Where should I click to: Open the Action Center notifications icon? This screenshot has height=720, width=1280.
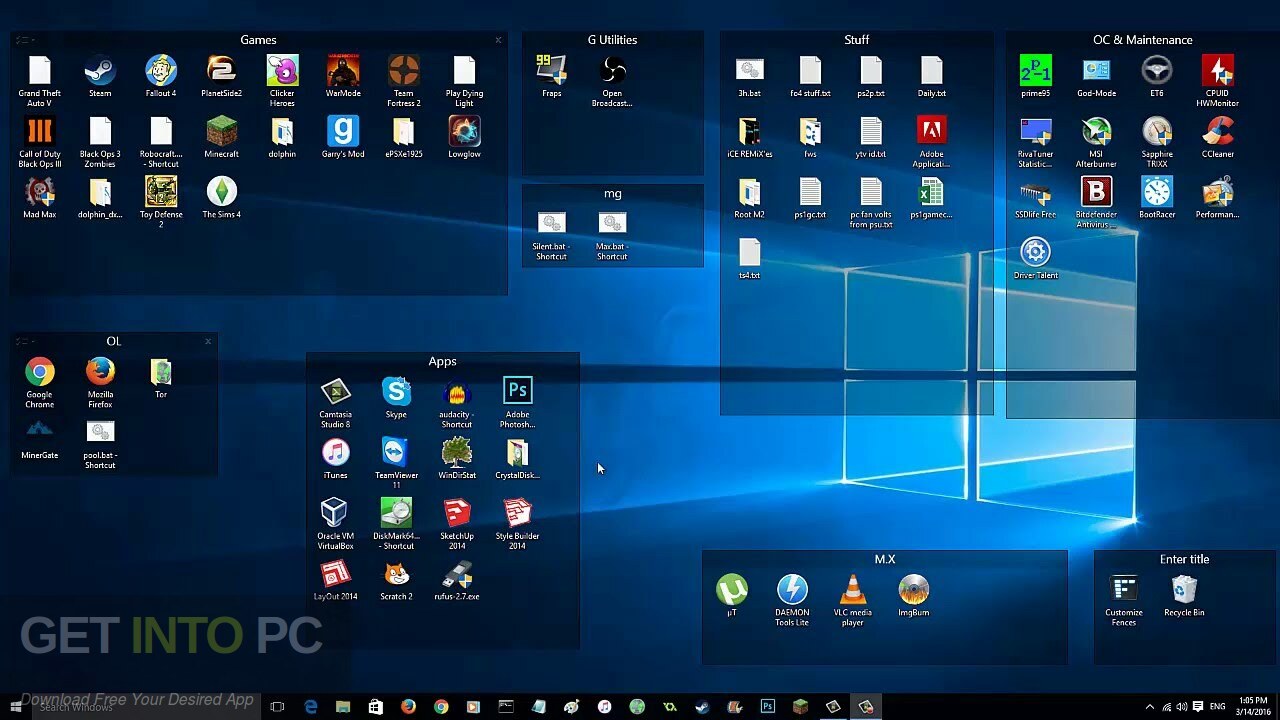(x=1198, y=707)
